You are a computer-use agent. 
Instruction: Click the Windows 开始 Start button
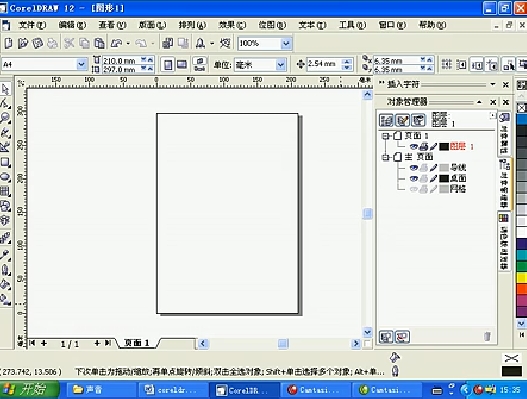coord(30,390)
